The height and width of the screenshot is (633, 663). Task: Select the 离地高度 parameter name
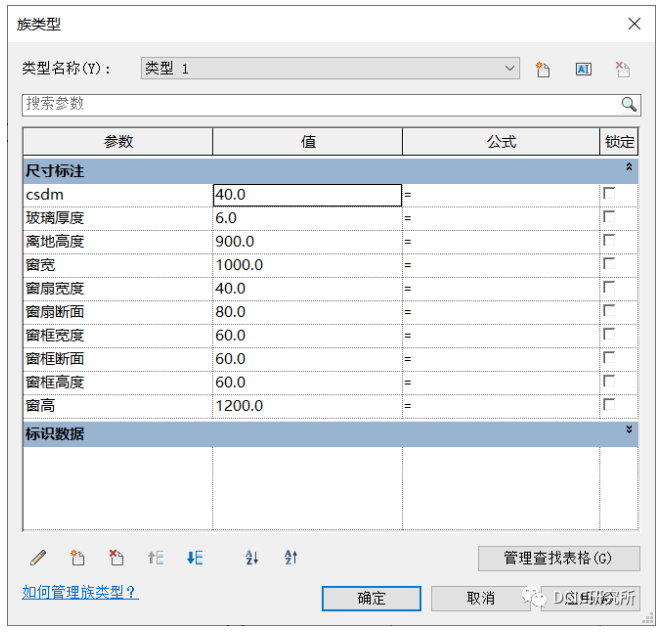pyautogui.click(x=118, y=242)
